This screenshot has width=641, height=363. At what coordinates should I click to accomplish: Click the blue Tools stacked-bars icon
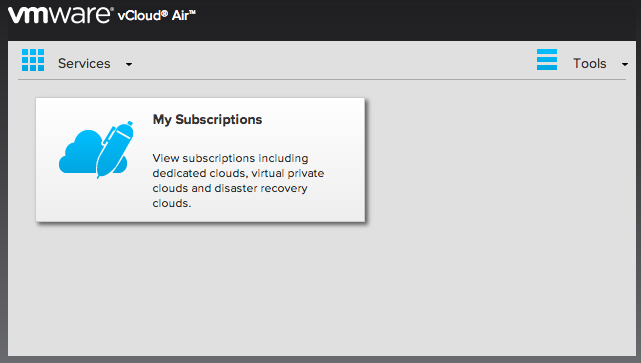(547, 60)
